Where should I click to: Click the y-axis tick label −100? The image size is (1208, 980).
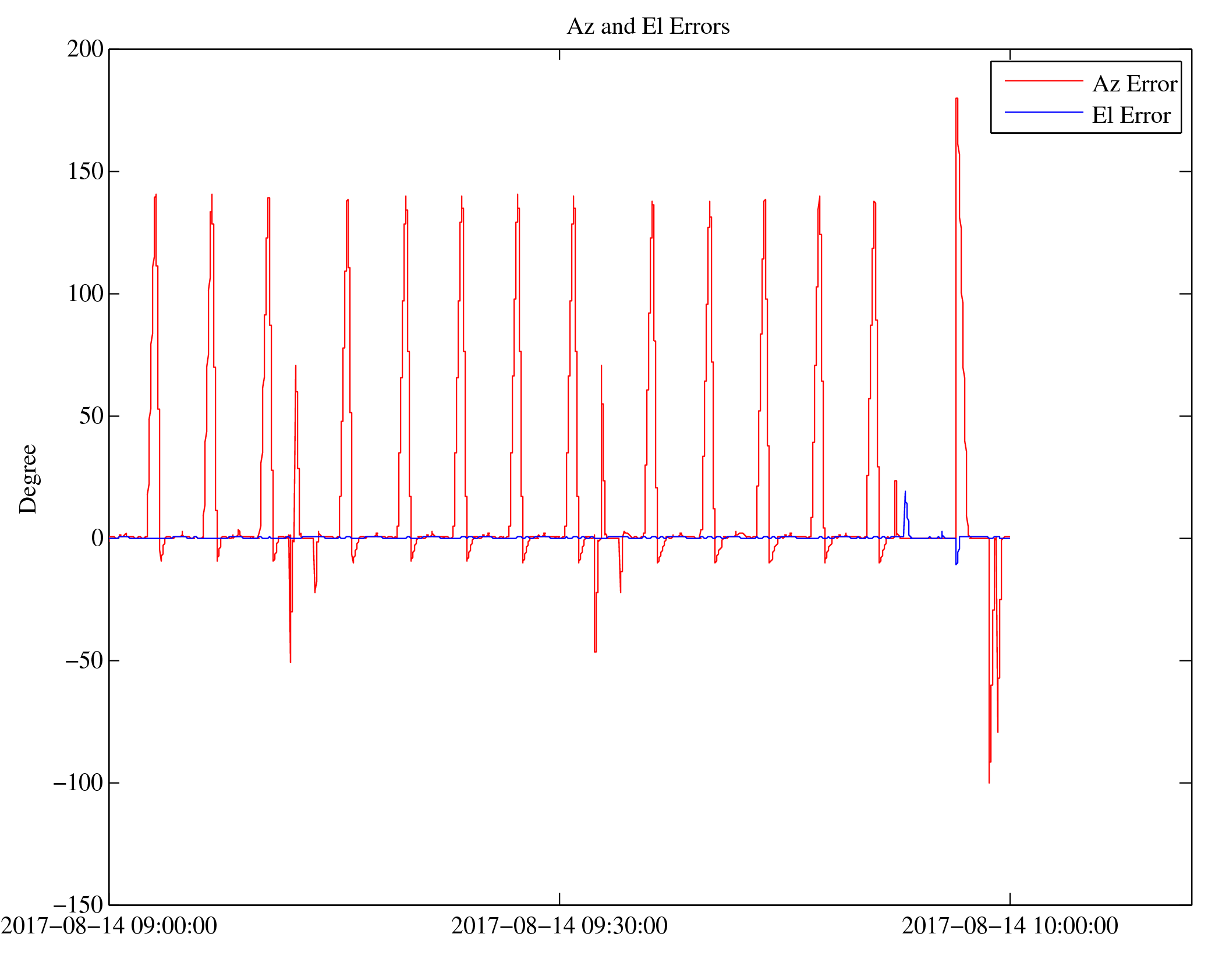(78, 783)
